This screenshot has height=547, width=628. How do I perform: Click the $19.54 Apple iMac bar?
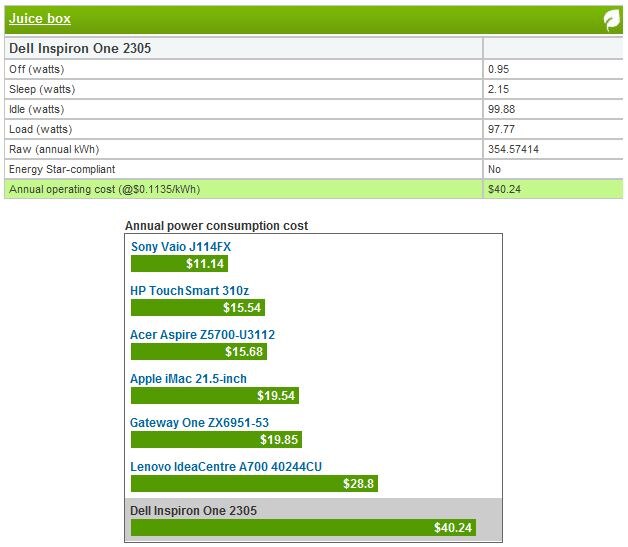click(215, 396)
